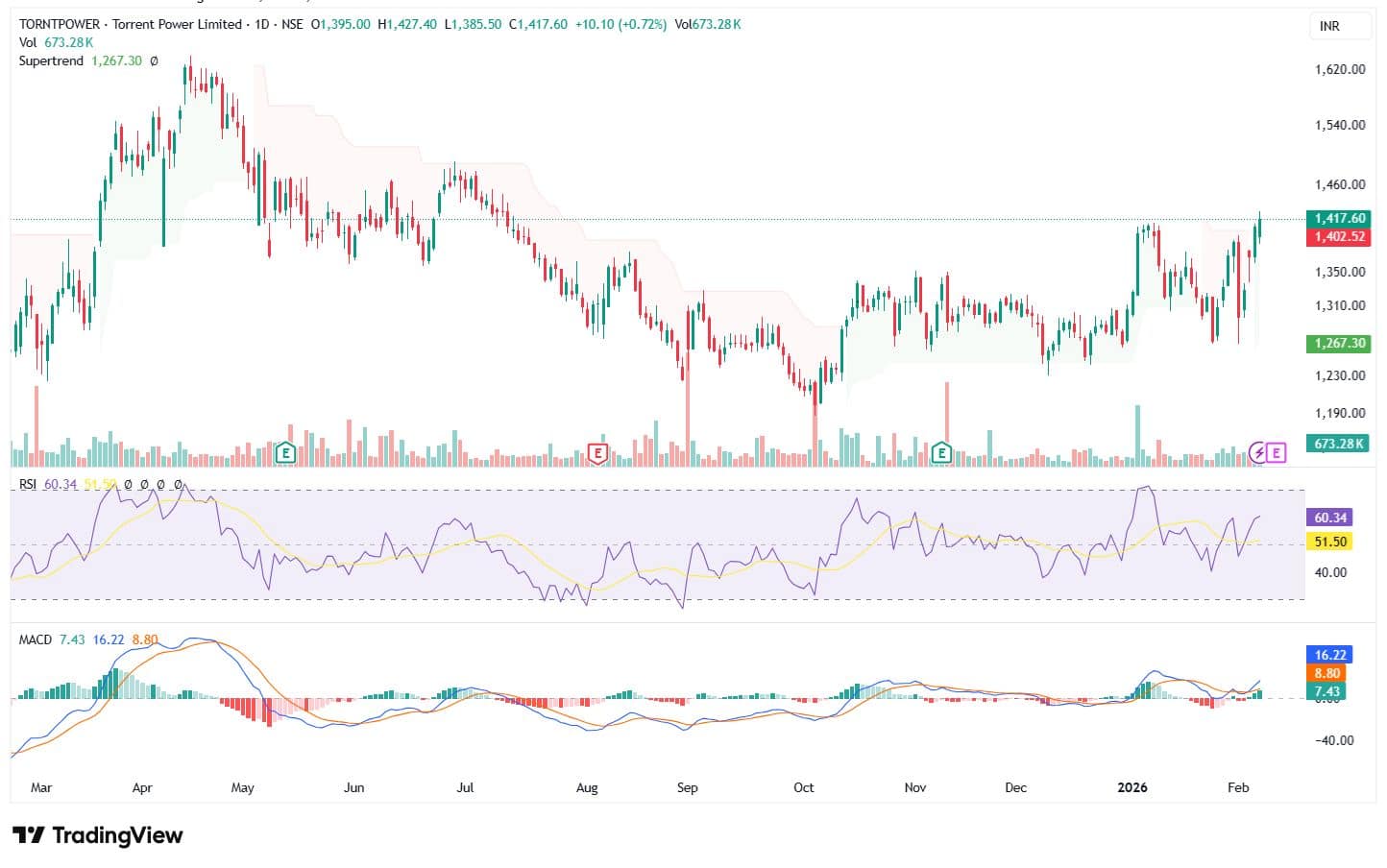Click the Feb label on time axis
1387x868 pixels.
[1239, 787]
